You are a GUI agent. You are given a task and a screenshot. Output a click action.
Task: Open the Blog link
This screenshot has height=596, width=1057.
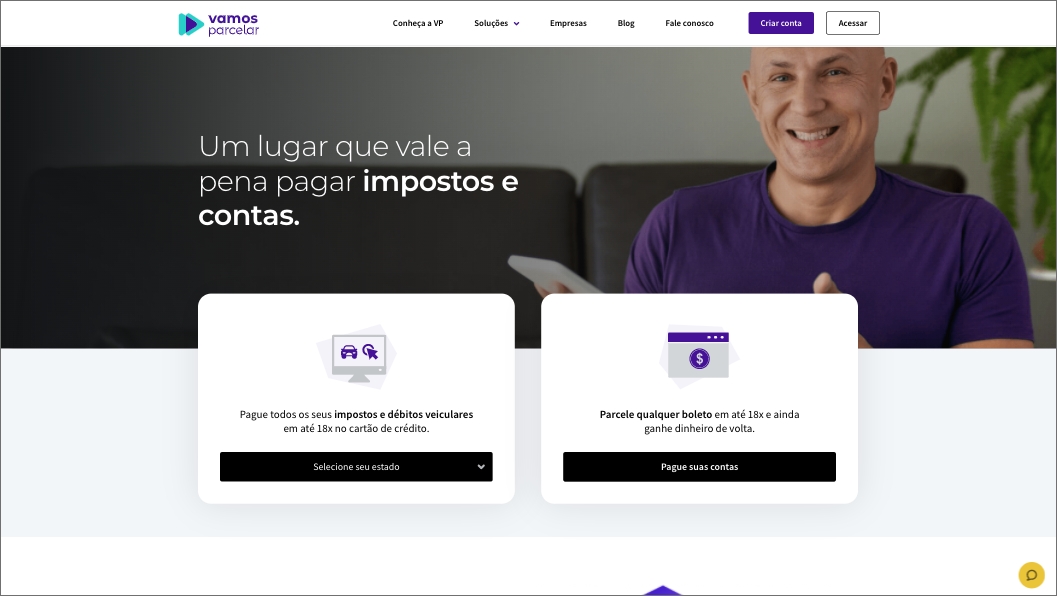click(x=626, y=23)
